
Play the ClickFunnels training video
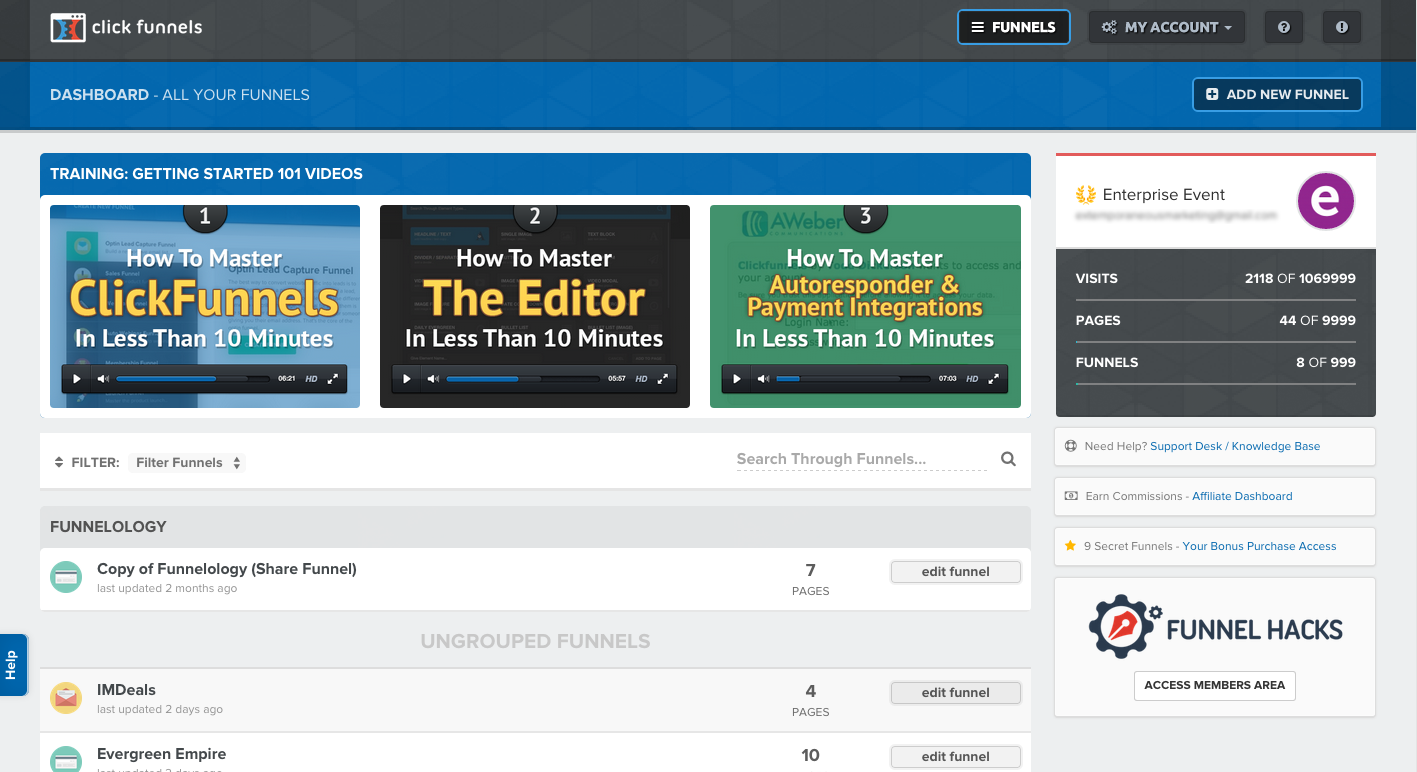point(76,379)
